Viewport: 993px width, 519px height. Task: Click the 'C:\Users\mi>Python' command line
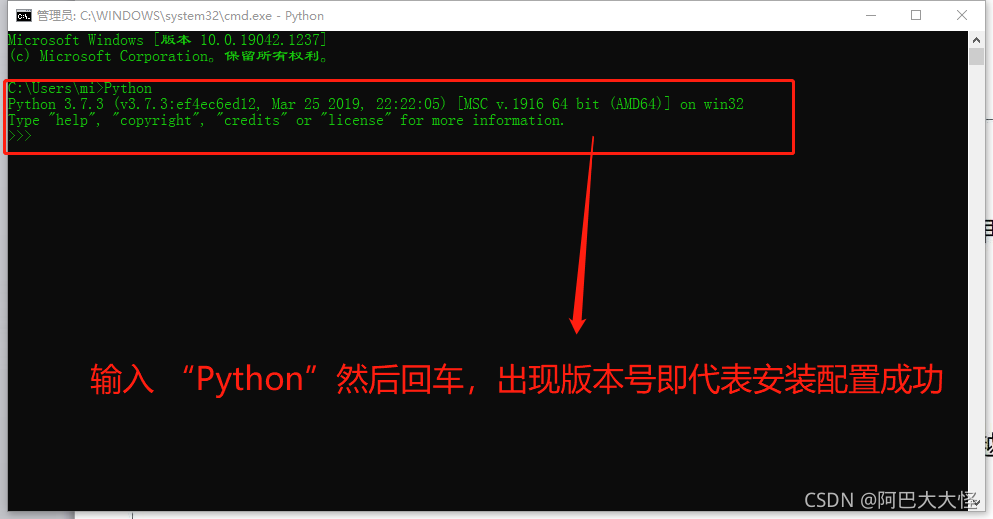tap(80, 88)
